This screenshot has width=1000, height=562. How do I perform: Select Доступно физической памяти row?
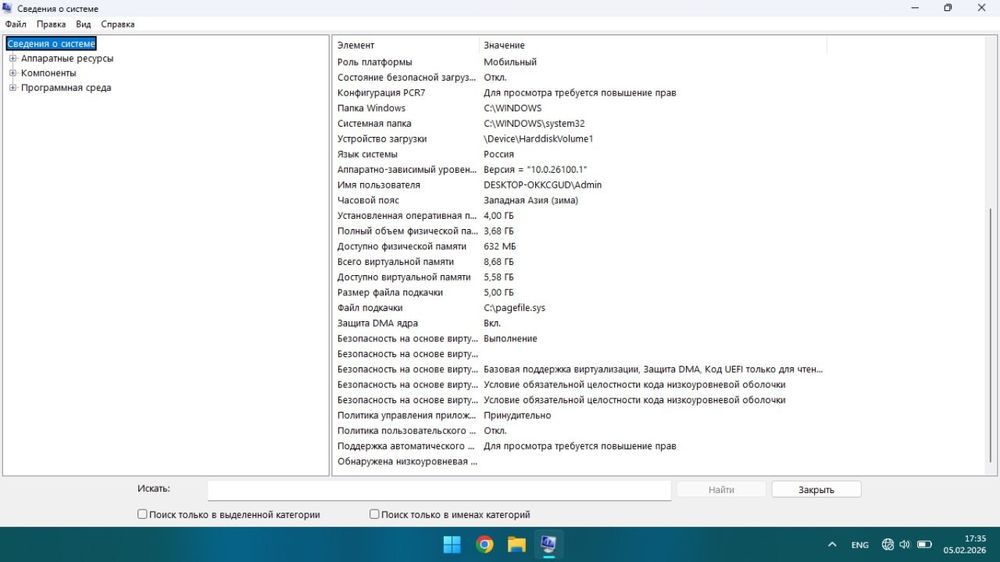tap(580, 246)
